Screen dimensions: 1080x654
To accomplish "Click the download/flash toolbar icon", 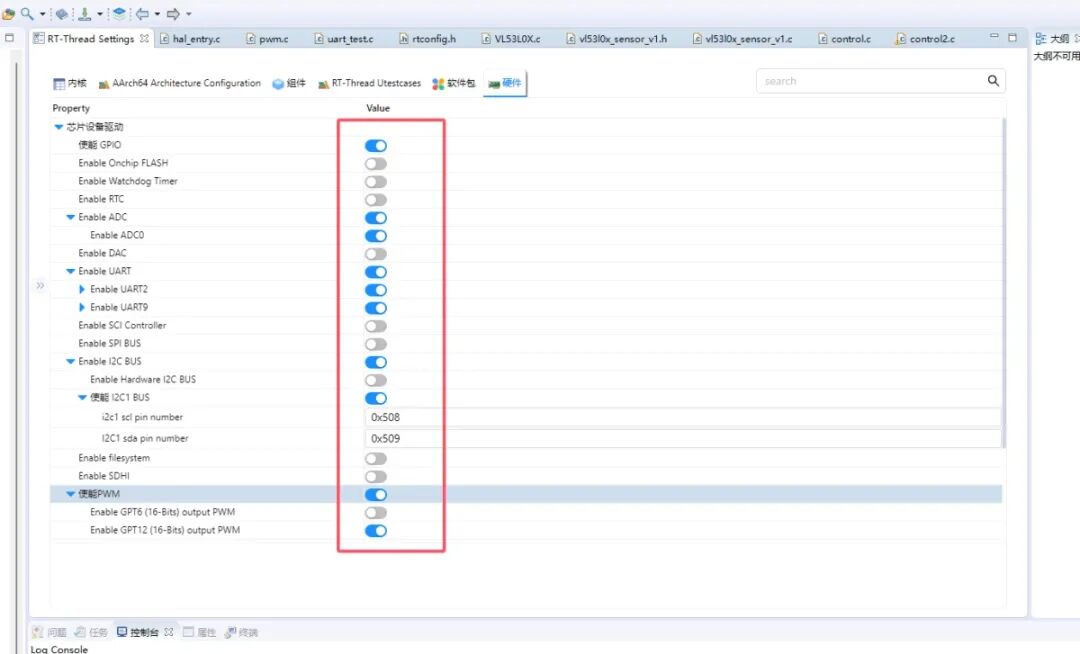I will click(85, 14).
